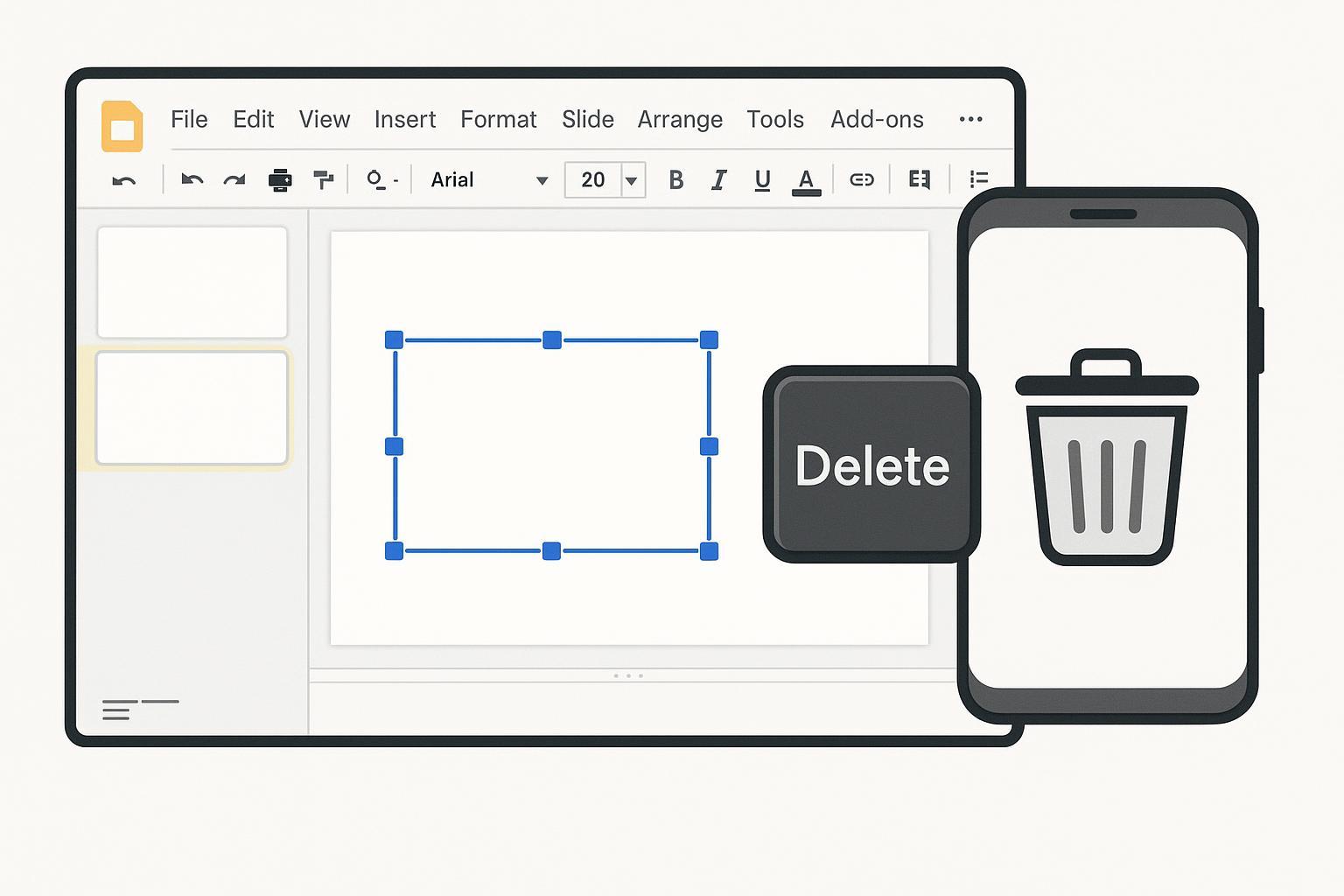Select the Paint format roller tool
Screen dimensions: 1344x896
tap(324, 180)
